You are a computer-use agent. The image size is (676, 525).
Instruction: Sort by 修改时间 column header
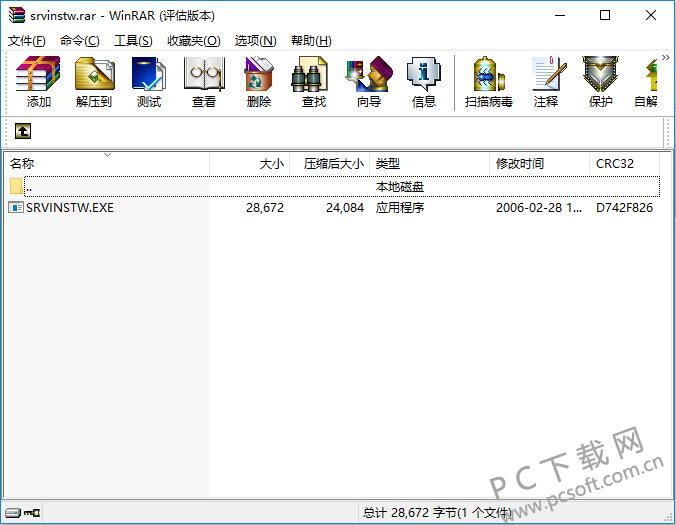click(520, 163)
